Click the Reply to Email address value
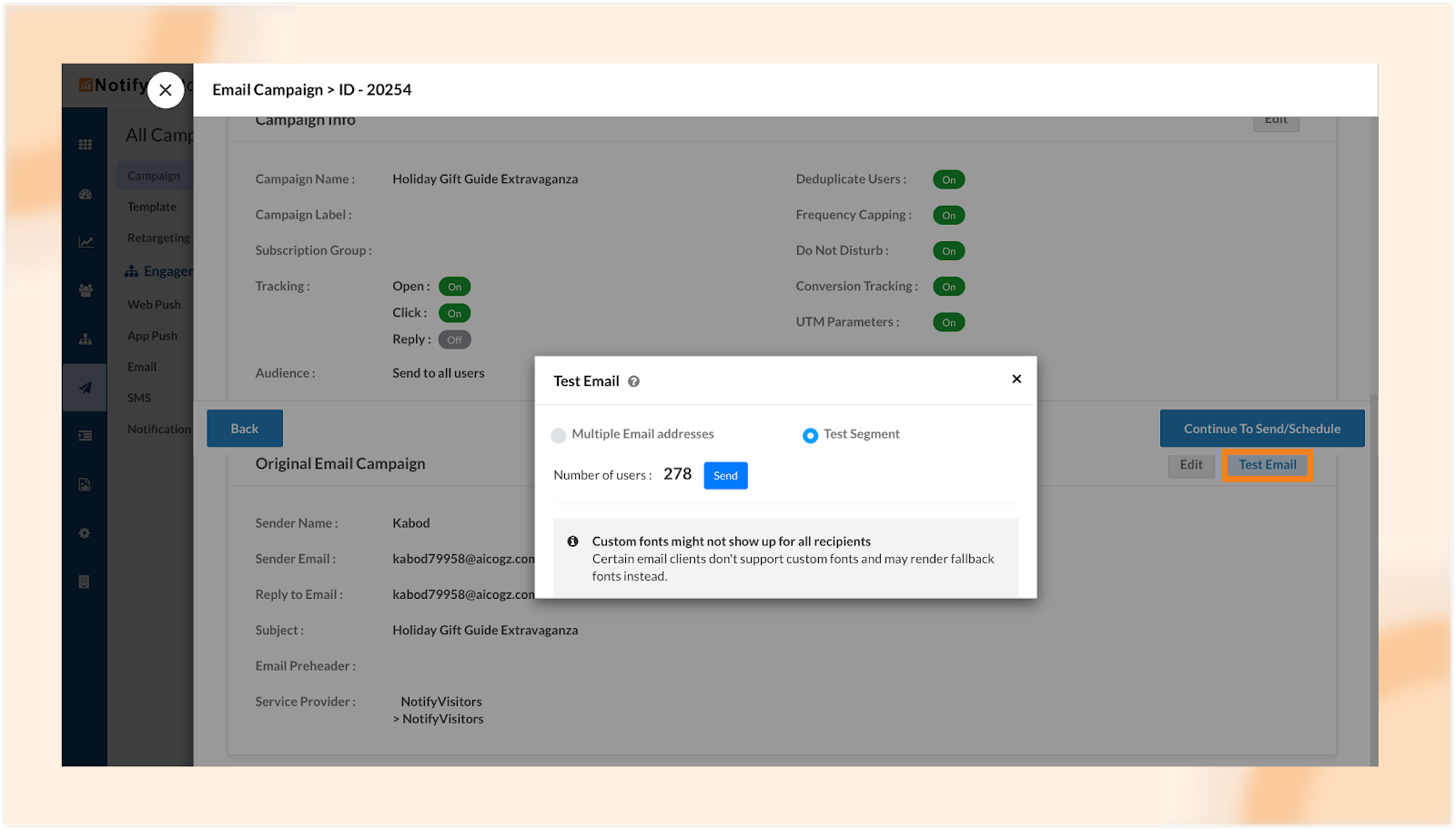This screenshot has height=830, width=1456. click(x=464, y=594)
